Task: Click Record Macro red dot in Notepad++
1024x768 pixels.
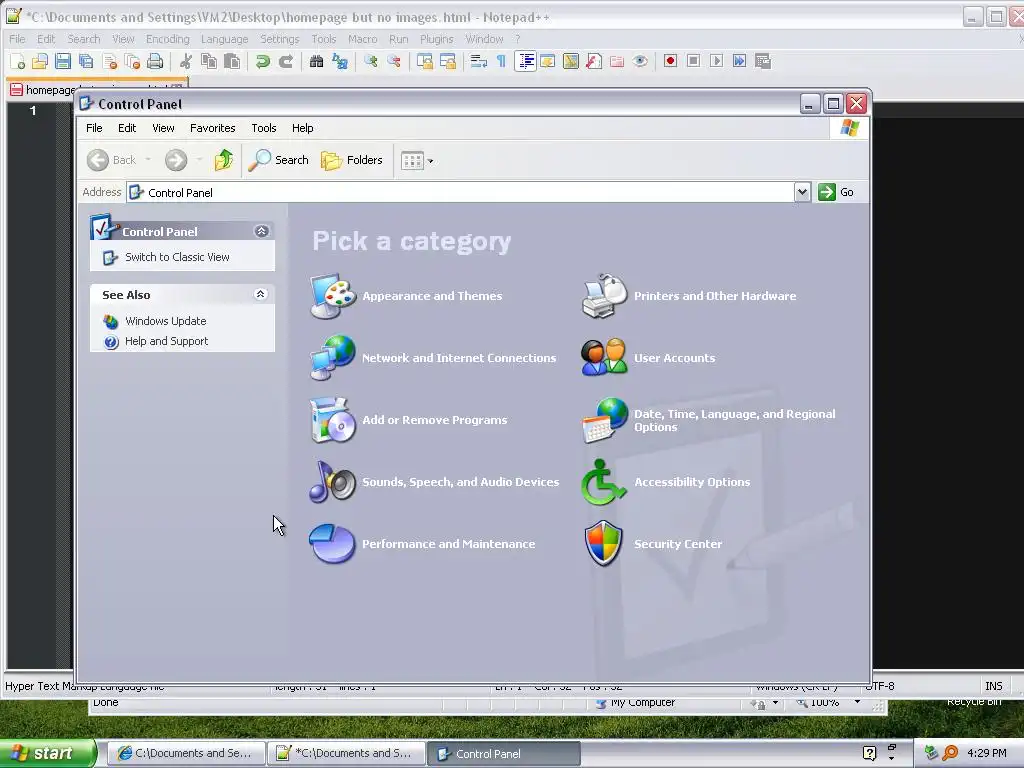Action: pos(670,61)
